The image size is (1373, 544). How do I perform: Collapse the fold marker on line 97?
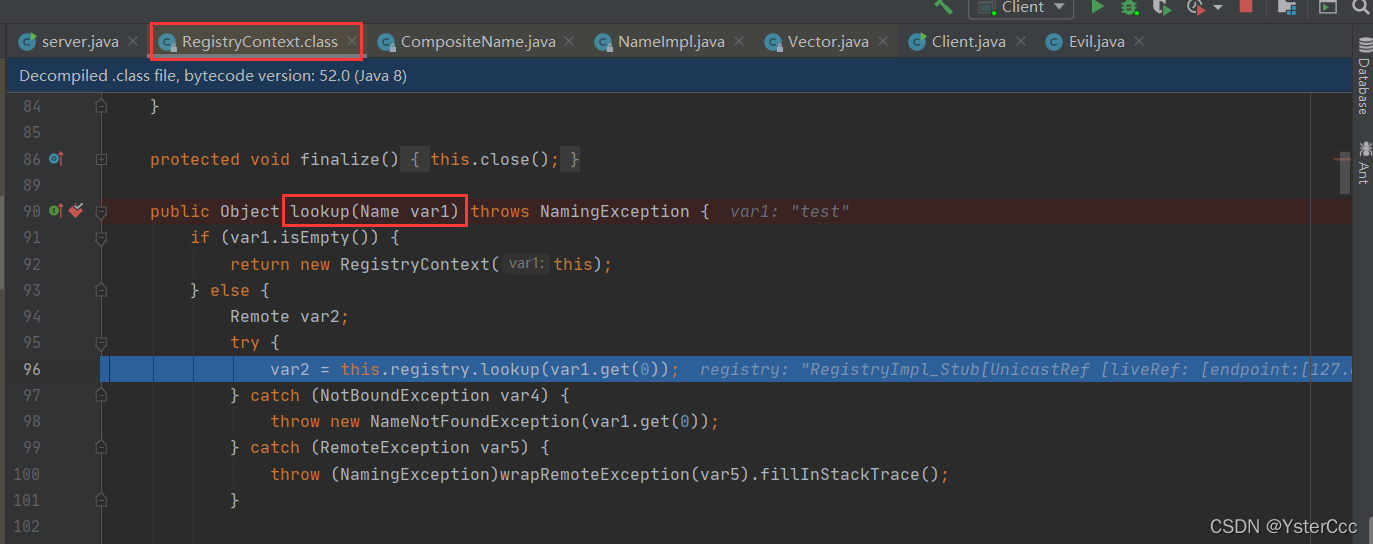click(x=101, y=395)
